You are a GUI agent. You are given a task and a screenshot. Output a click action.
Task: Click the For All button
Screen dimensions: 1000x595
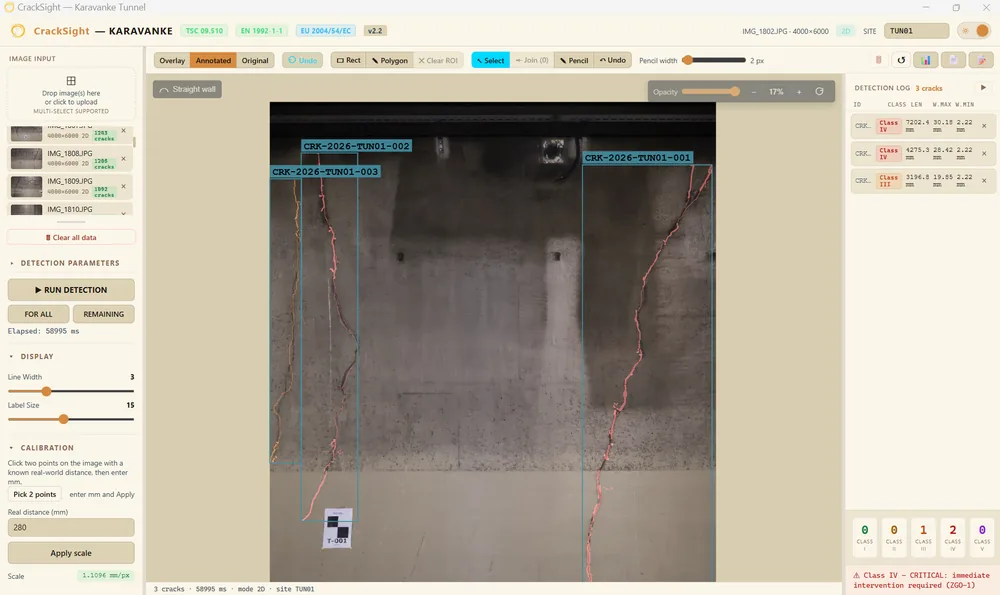click(x=38, y=314)
